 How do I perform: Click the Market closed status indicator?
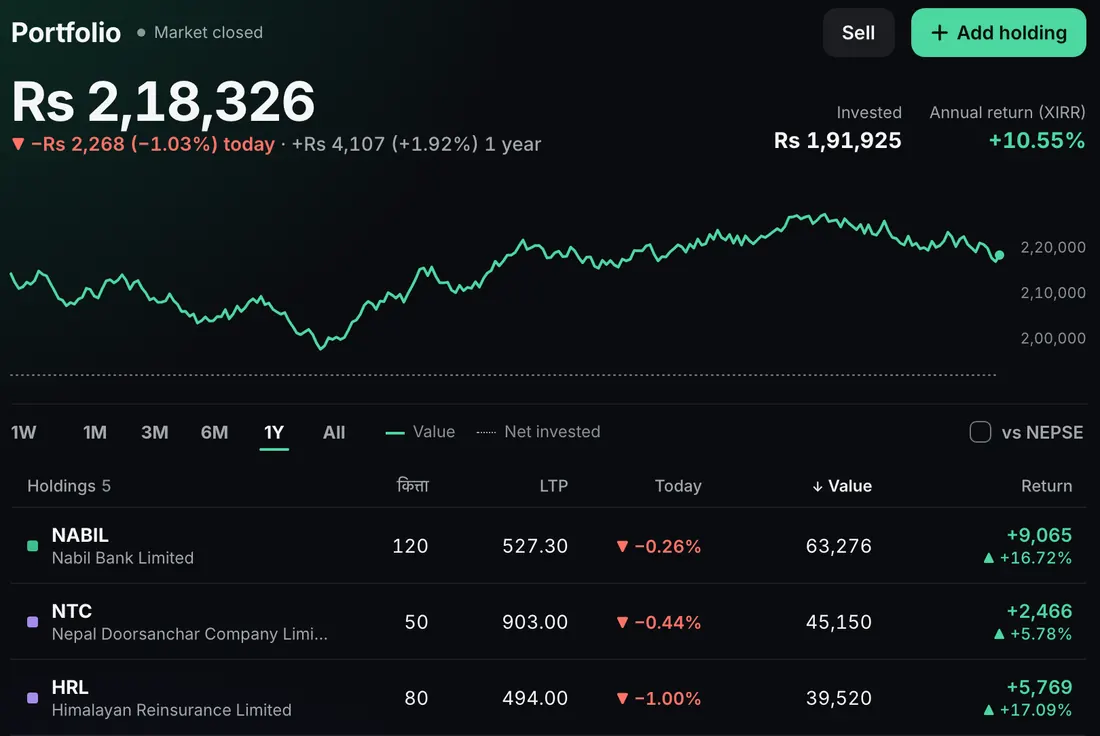tap(200, 32)
